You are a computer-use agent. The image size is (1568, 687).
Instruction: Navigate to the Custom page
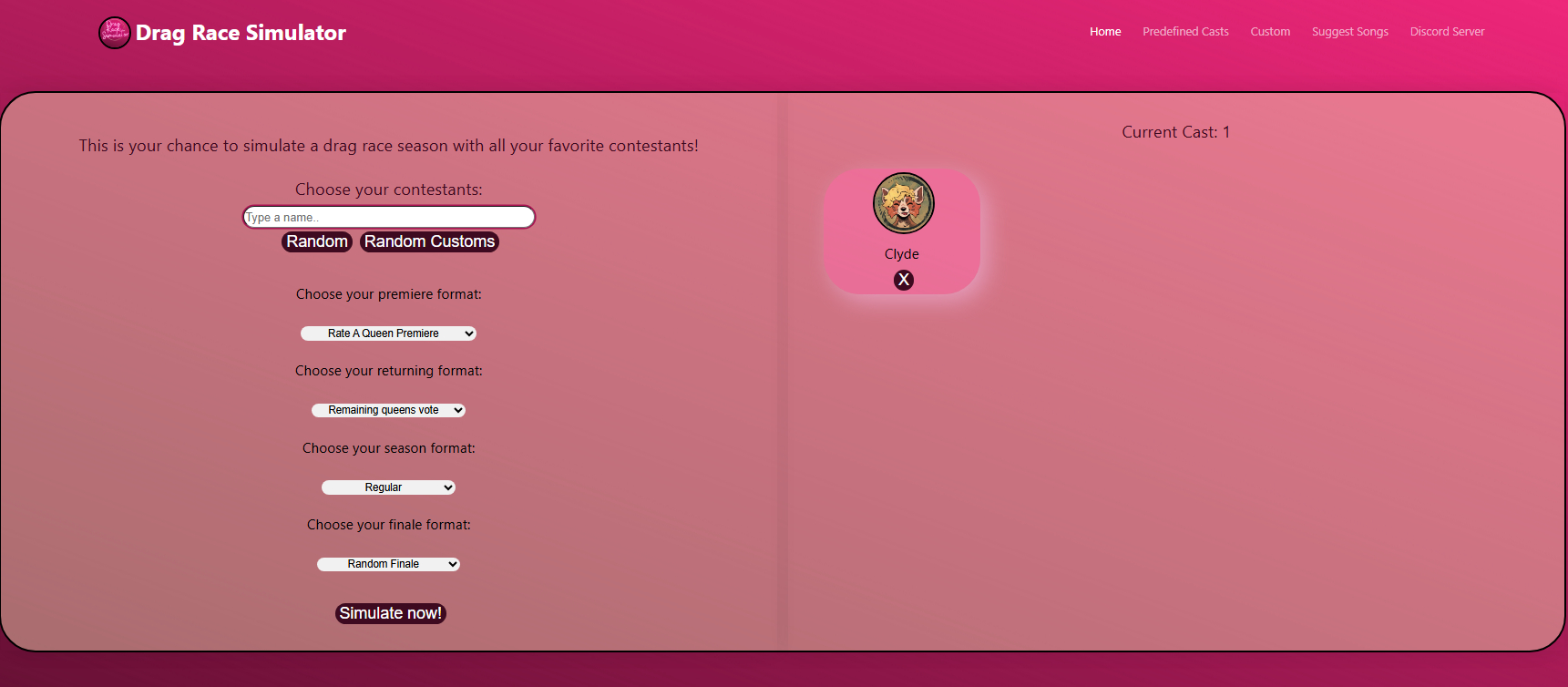pos(1270,32)
